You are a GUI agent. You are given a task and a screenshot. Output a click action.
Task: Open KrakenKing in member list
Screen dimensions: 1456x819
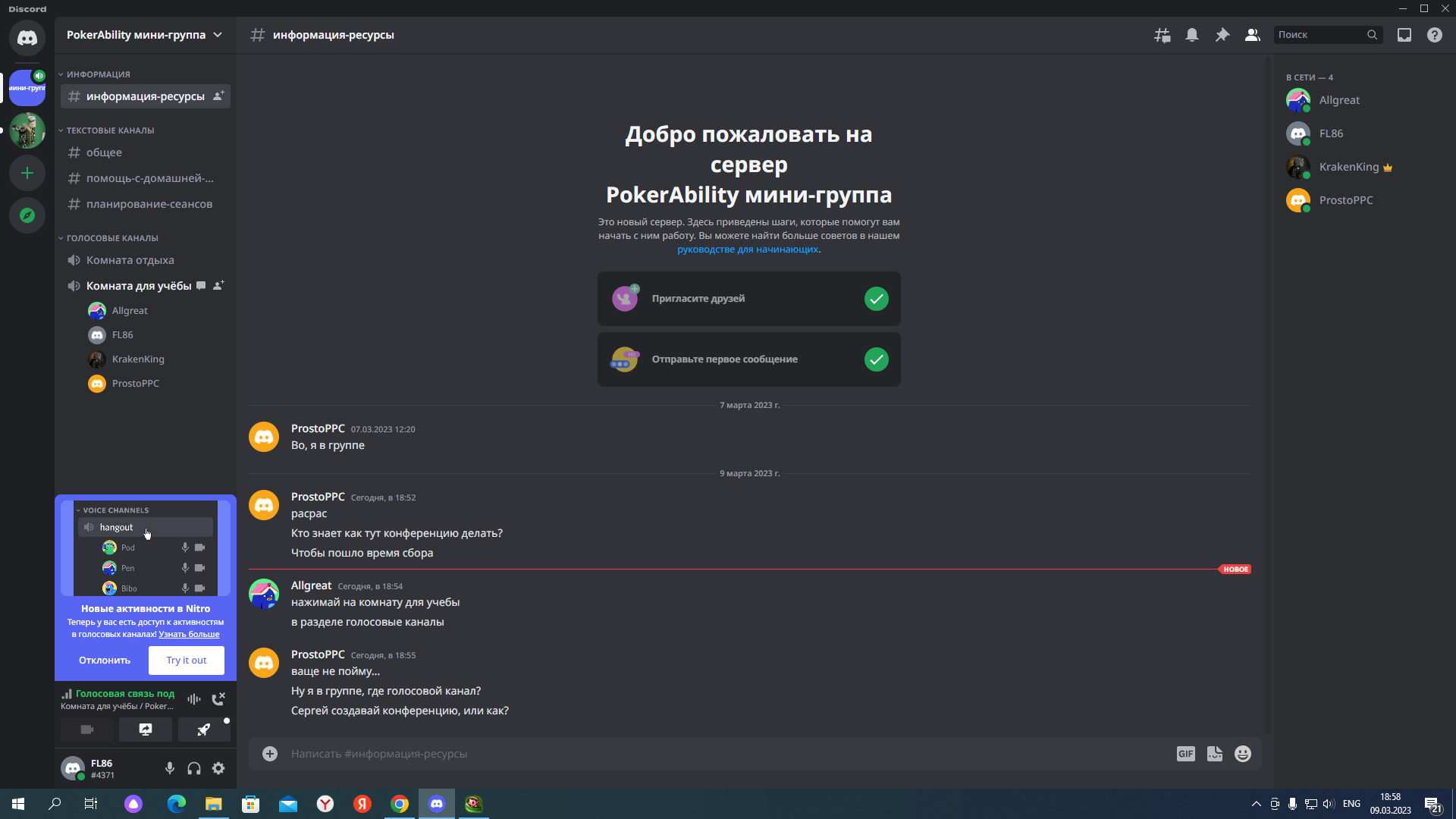coord(1363,167)
